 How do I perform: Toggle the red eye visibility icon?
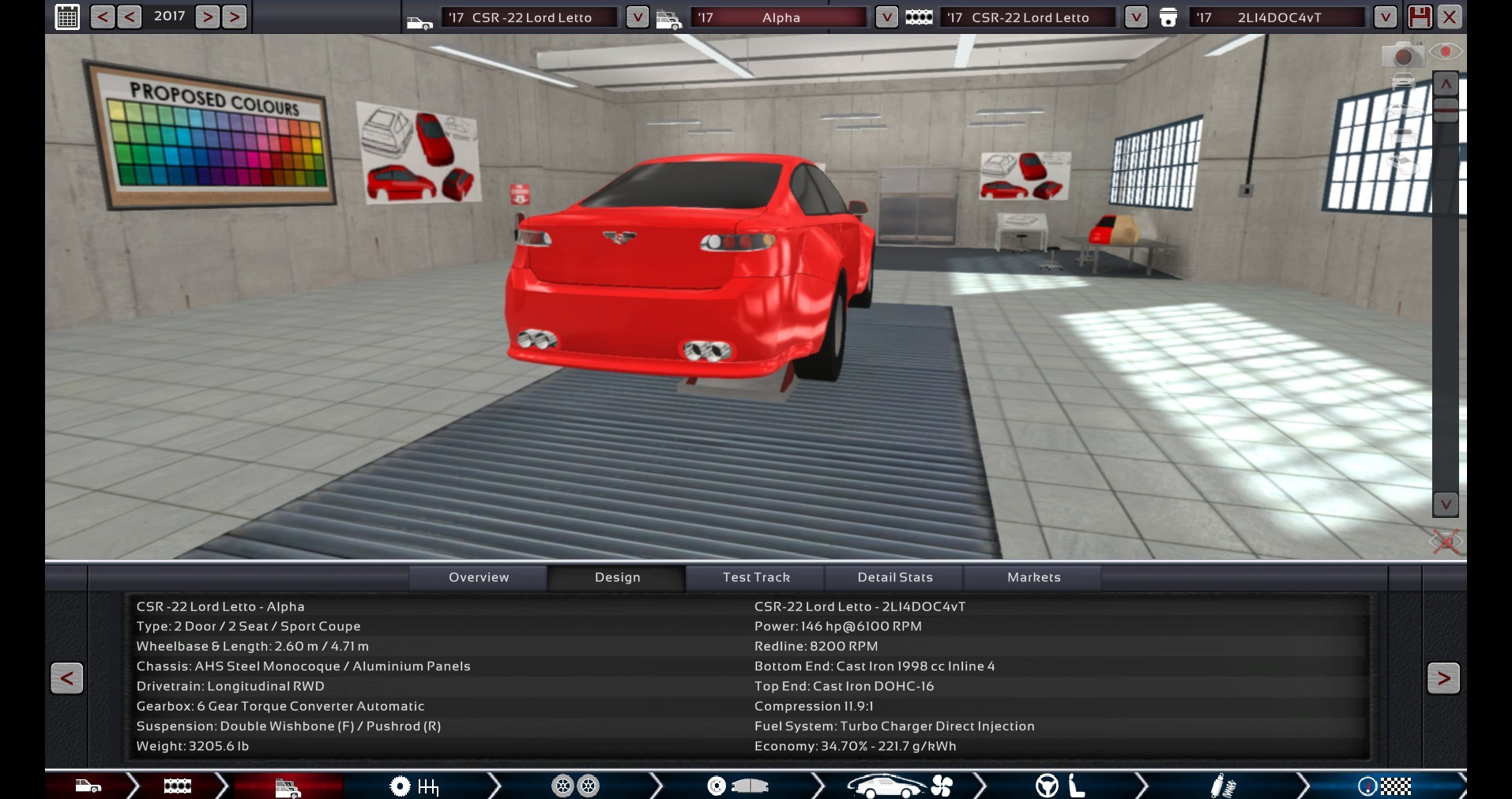[x=1446, y=52]
